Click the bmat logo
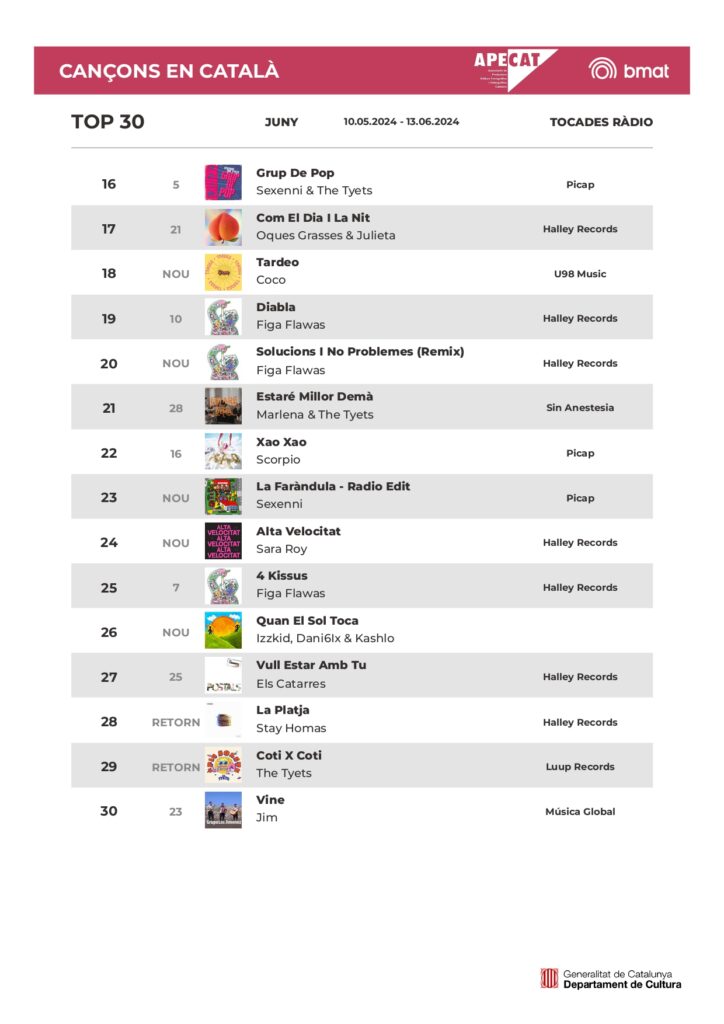This screenshot has width=724, height=1024. tap(629, 70)
